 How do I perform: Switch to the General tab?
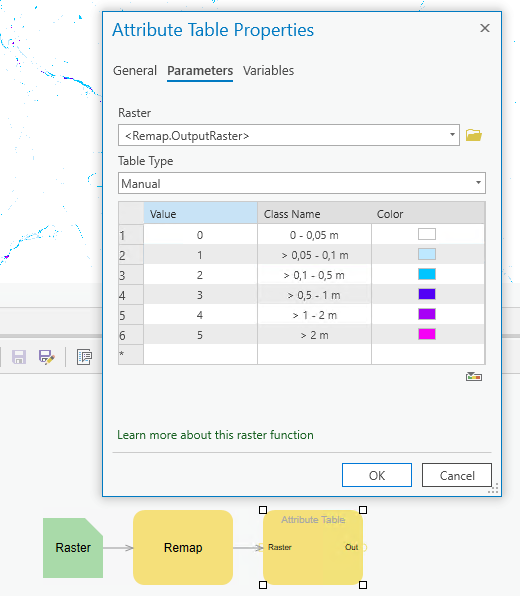[x=135, y=71]
